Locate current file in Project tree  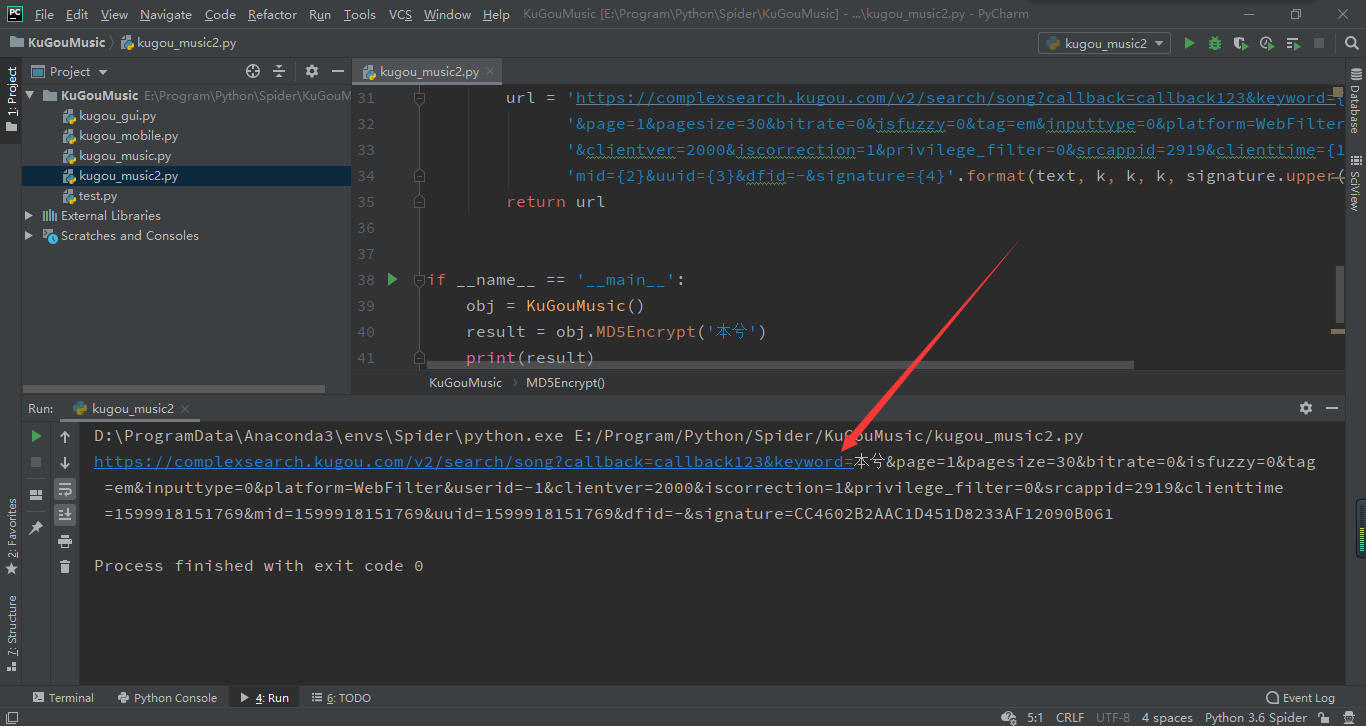253,71
